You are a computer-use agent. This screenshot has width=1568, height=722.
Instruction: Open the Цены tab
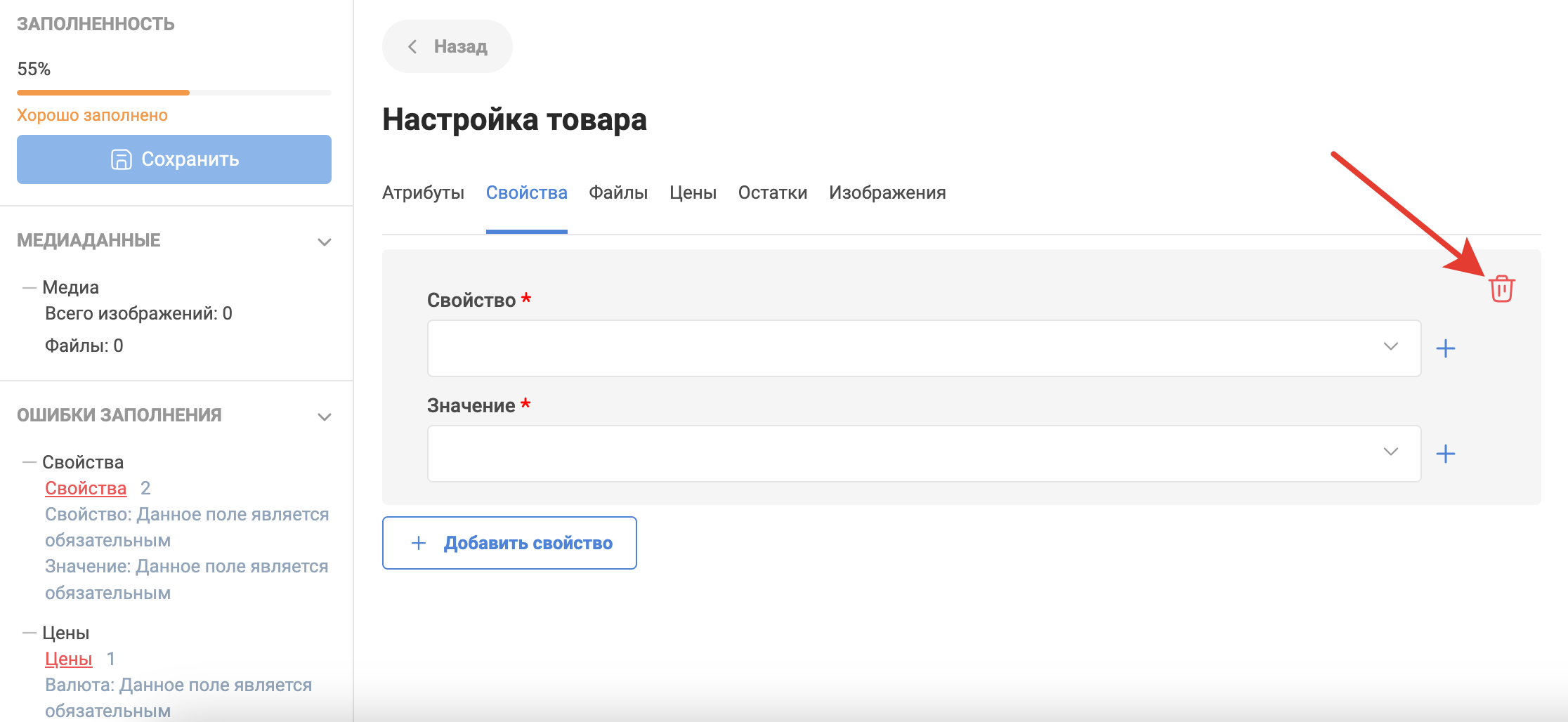693,193
